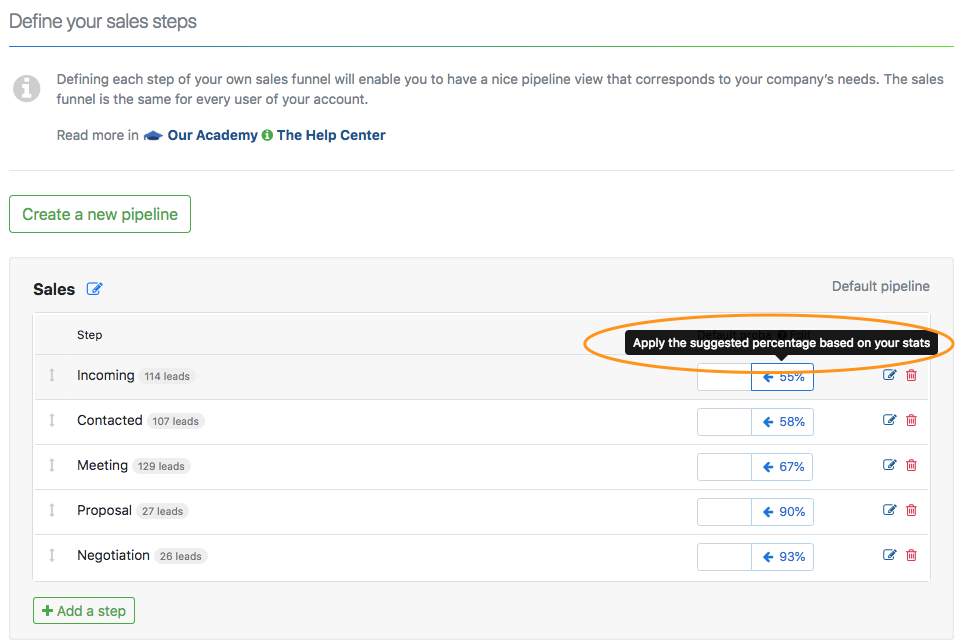Delete the Negotiation step
963x642 pixels.
(911, 555)
